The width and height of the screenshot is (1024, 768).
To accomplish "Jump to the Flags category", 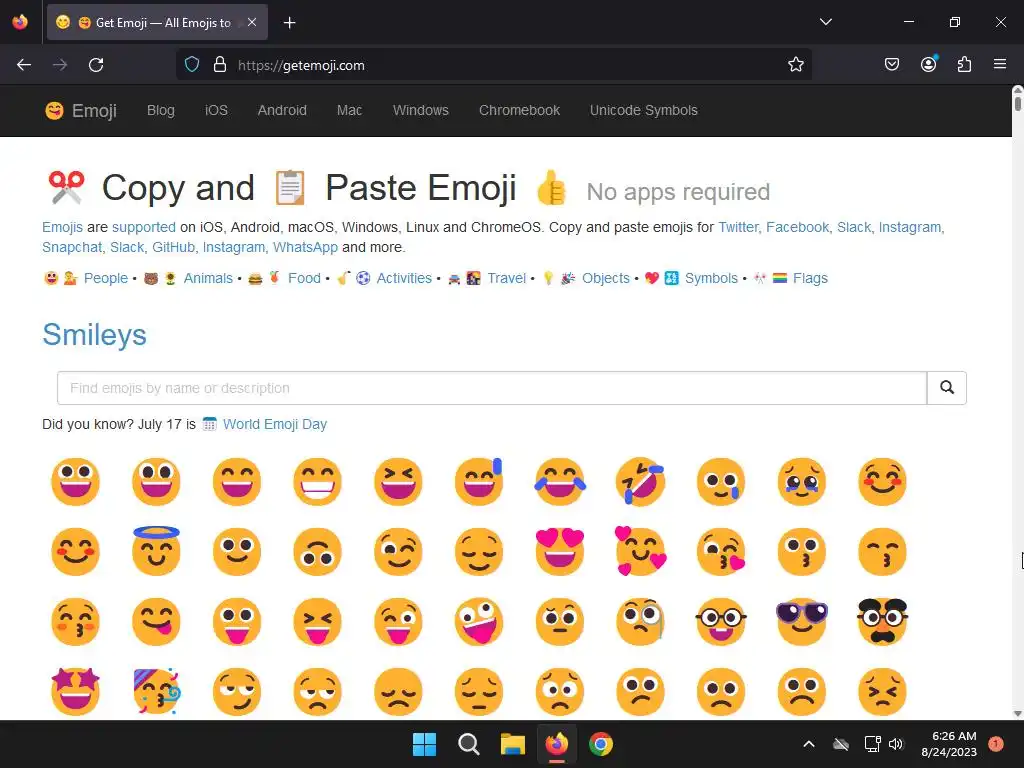I will click(810, 278).
